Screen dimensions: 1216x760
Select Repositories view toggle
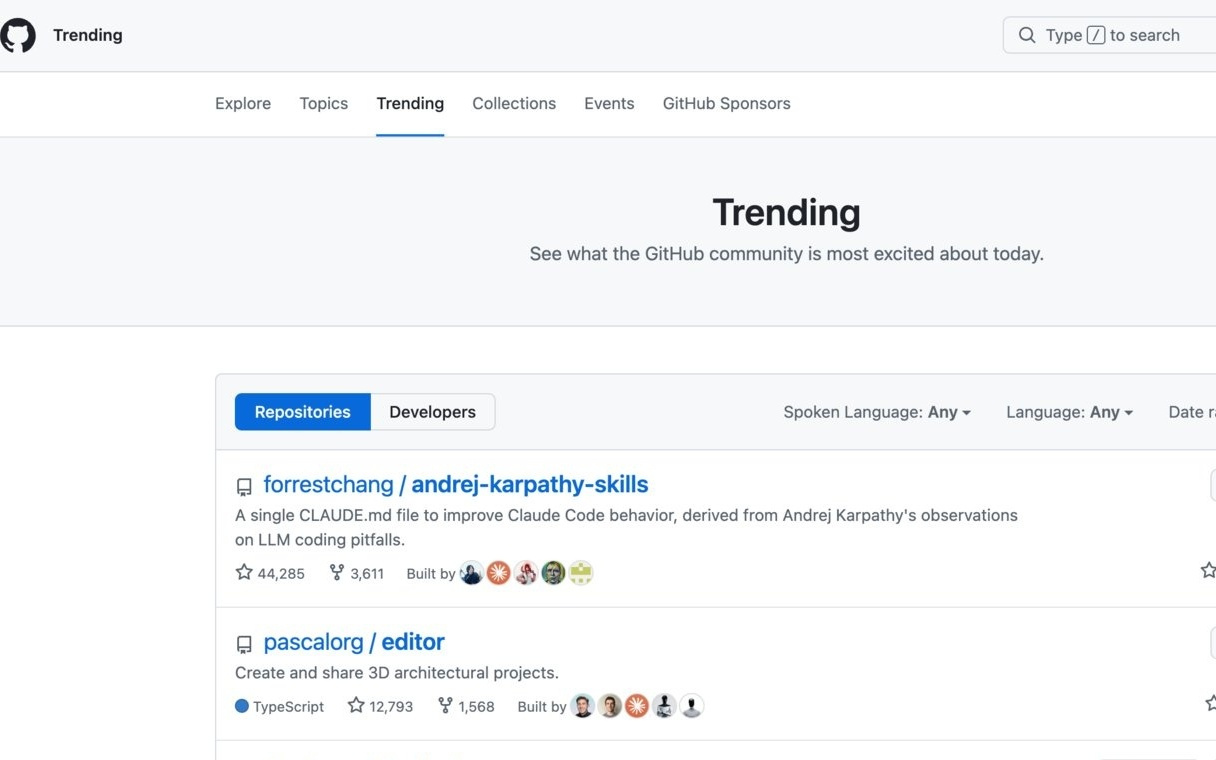click(302, 412)
